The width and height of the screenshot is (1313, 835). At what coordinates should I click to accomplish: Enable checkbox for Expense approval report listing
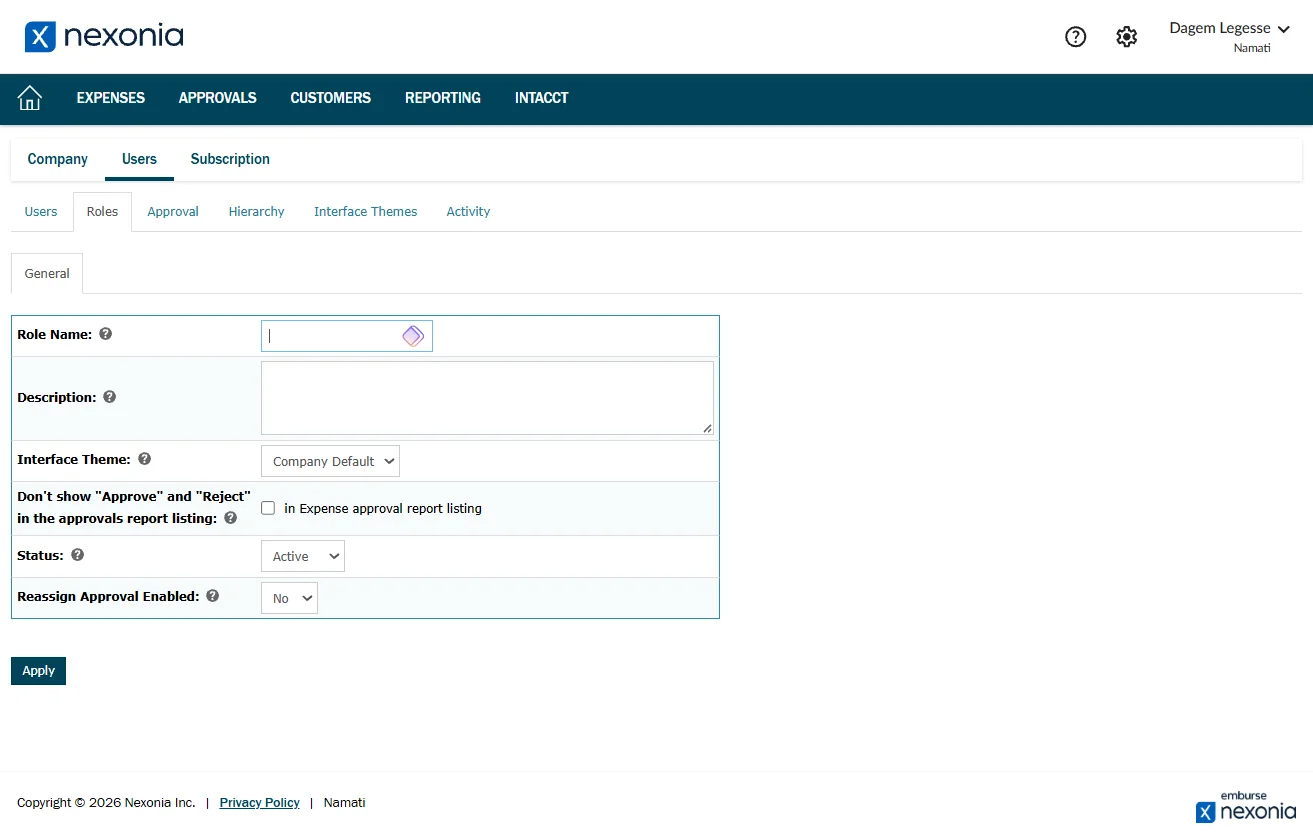pos(268,508)
